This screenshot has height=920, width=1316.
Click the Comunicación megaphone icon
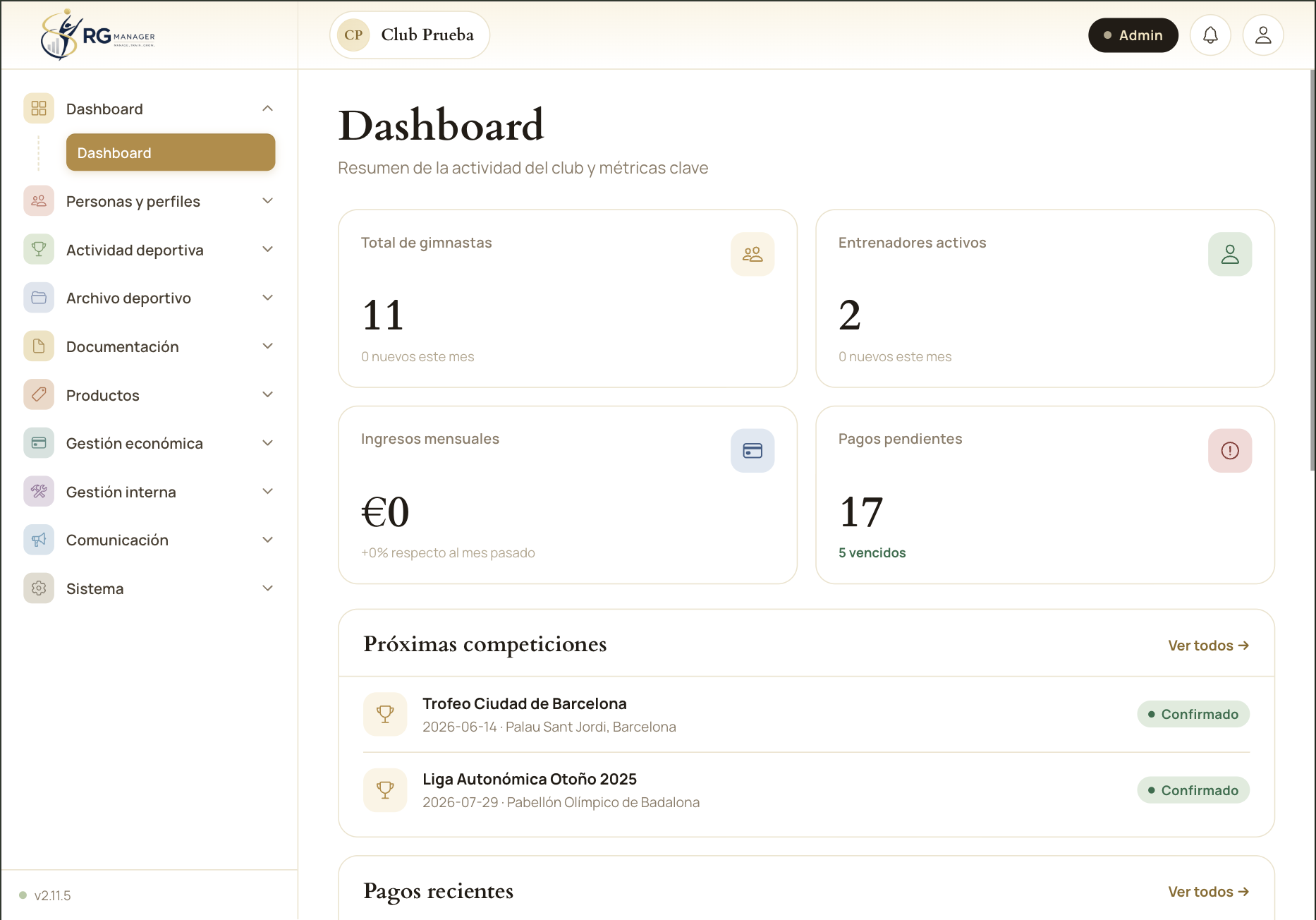pyautogui.click(x=39, y=540)
